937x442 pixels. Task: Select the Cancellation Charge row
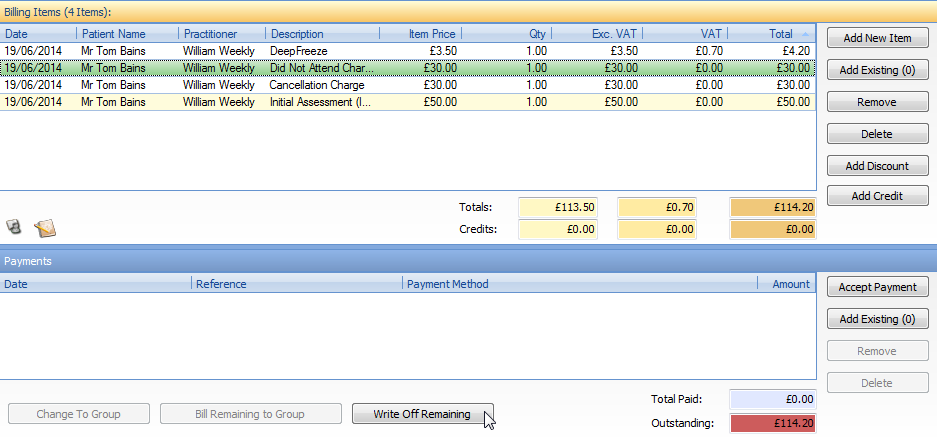coord(408,85)
